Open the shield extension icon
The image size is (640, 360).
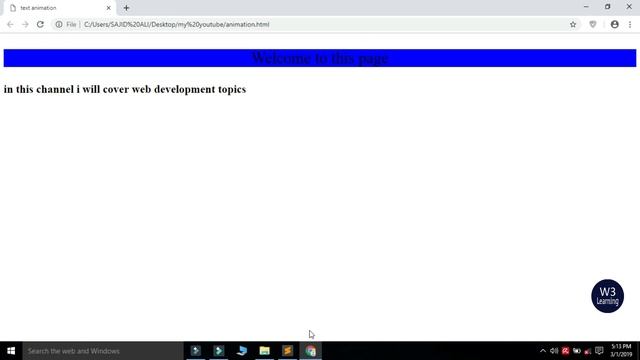[x=593, y=24]
